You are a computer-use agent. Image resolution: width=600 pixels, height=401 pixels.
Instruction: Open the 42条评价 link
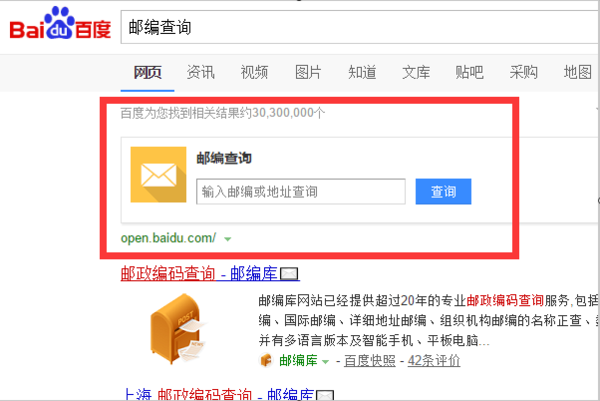pos(434,360)
